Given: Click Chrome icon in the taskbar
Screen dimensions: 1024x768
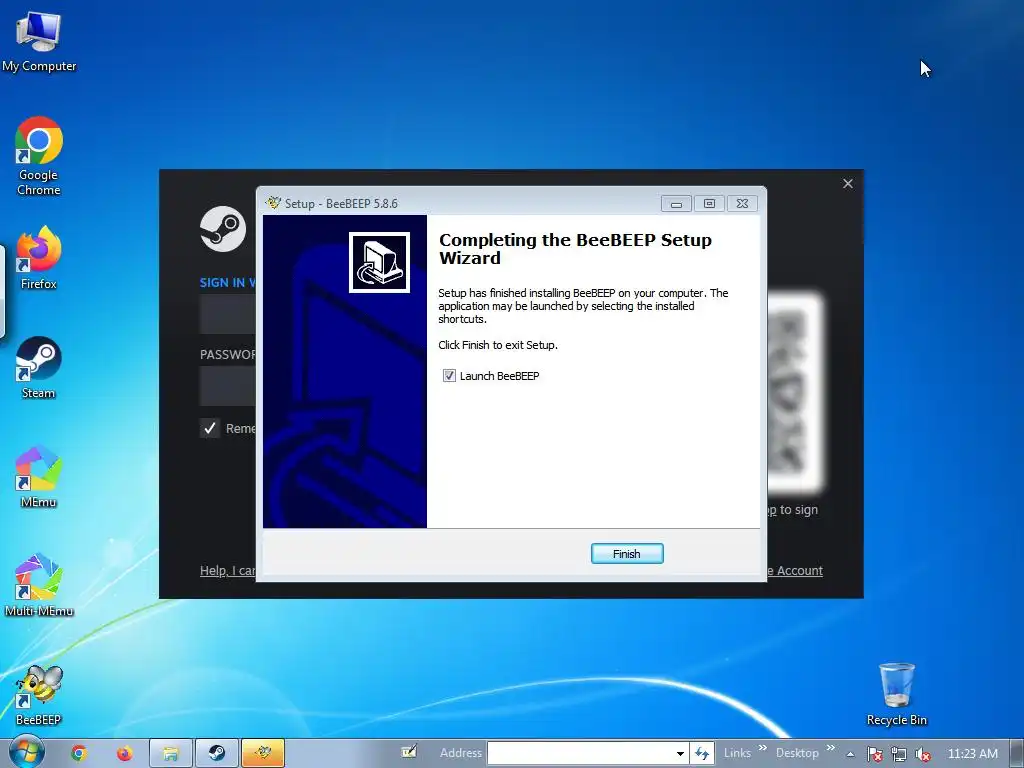Looking at the screenshot, I should pos(79,754).
